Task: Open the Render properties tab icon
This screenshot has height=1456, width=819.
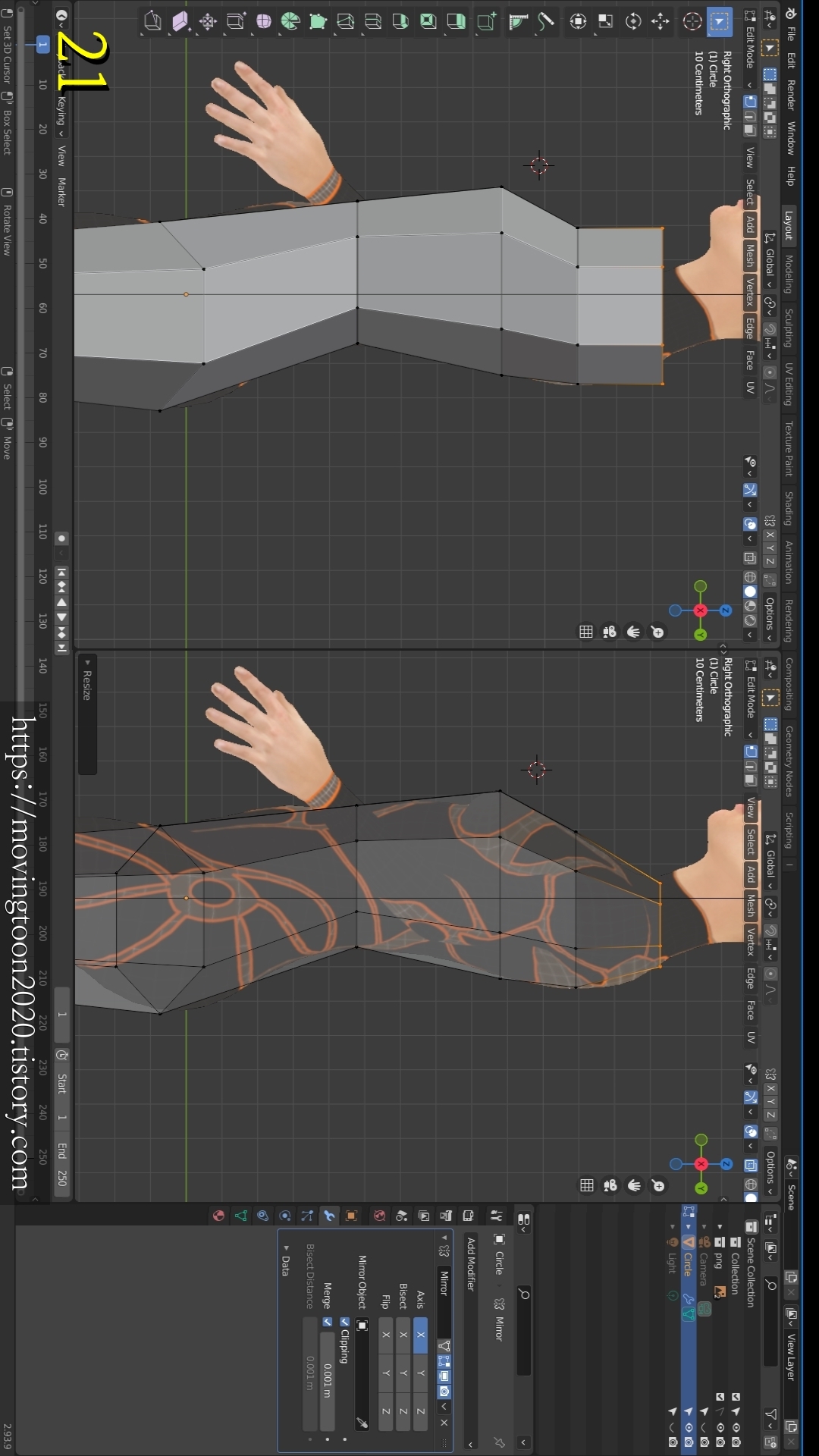Action: [469, 1216]
